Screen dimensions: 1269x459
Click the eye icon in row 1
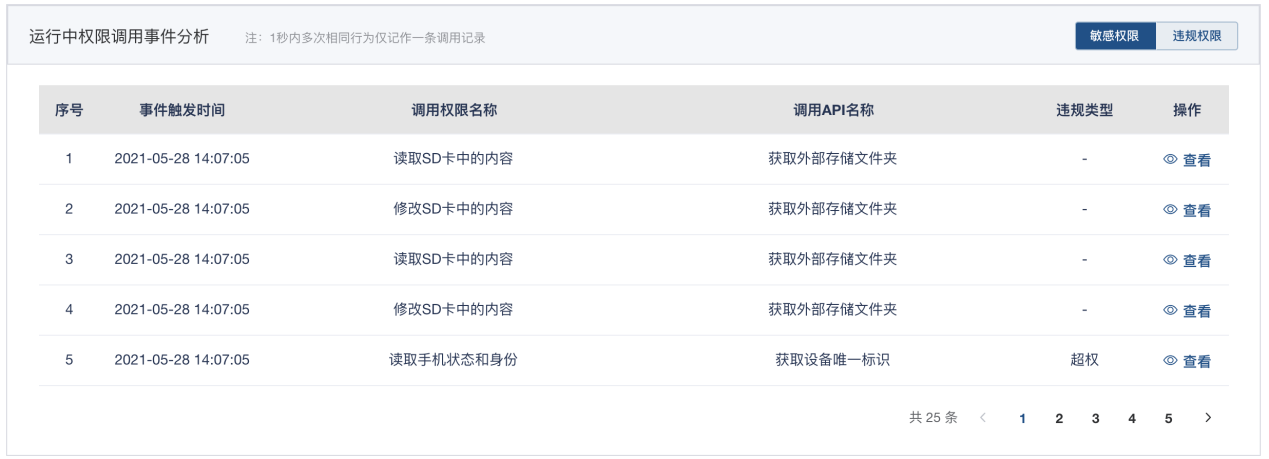tap(1170, 159)
